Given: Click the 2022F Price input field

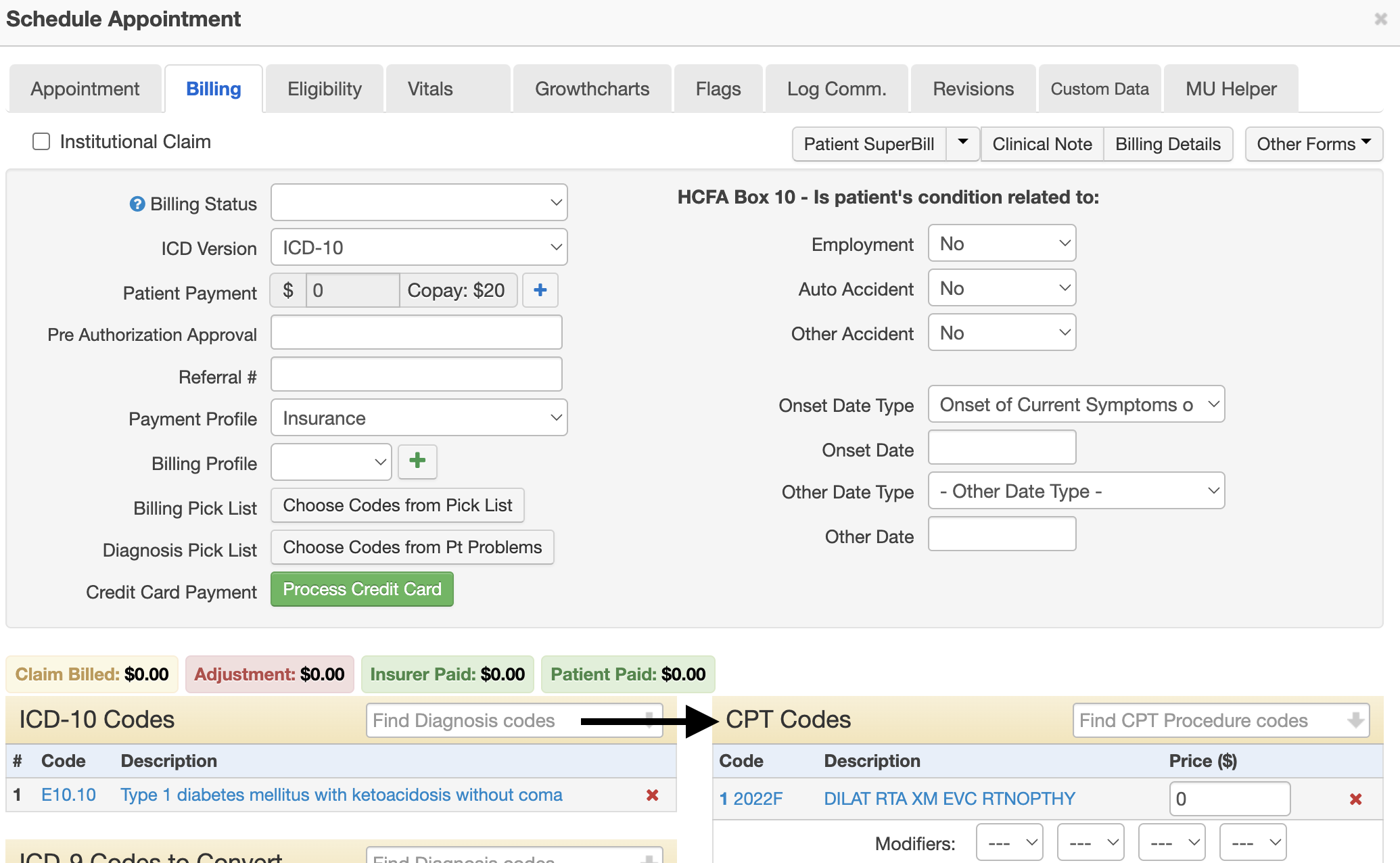Looking at the screenshot, I should [x=1230, y=799].
